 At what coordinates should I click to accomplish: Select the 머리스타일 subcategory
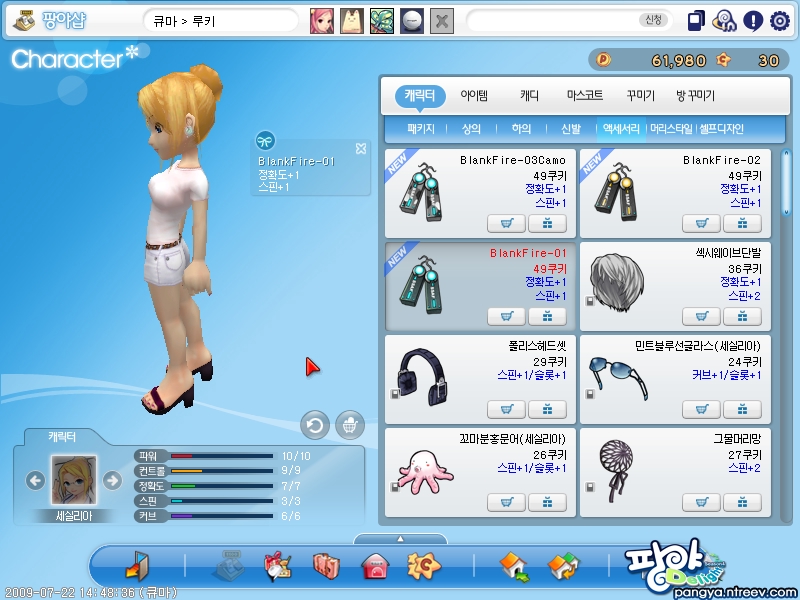[671, 129]
